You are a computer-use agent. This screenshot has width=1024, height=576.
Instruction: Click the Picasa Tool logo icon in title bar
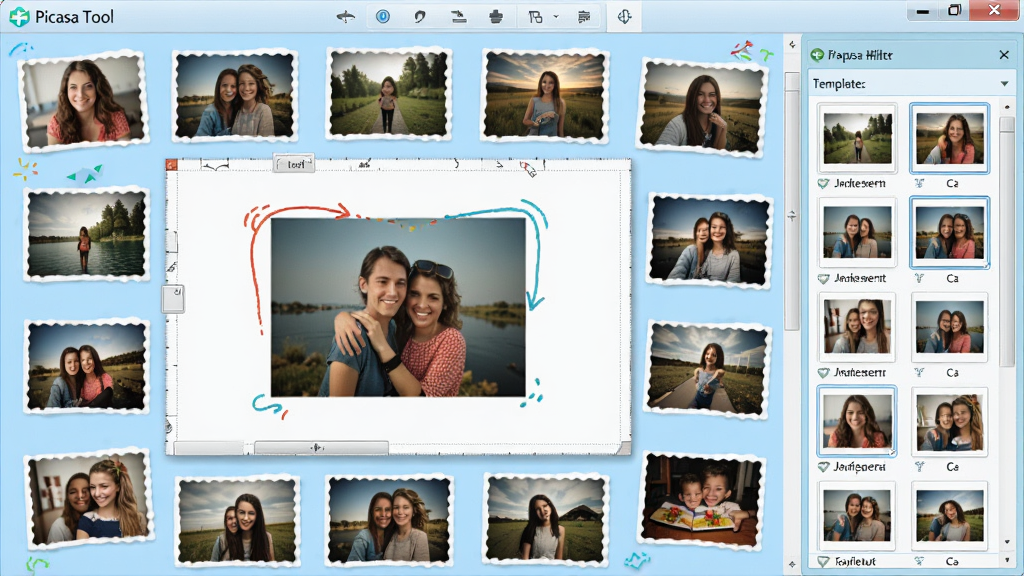click(x=20, y=16)
